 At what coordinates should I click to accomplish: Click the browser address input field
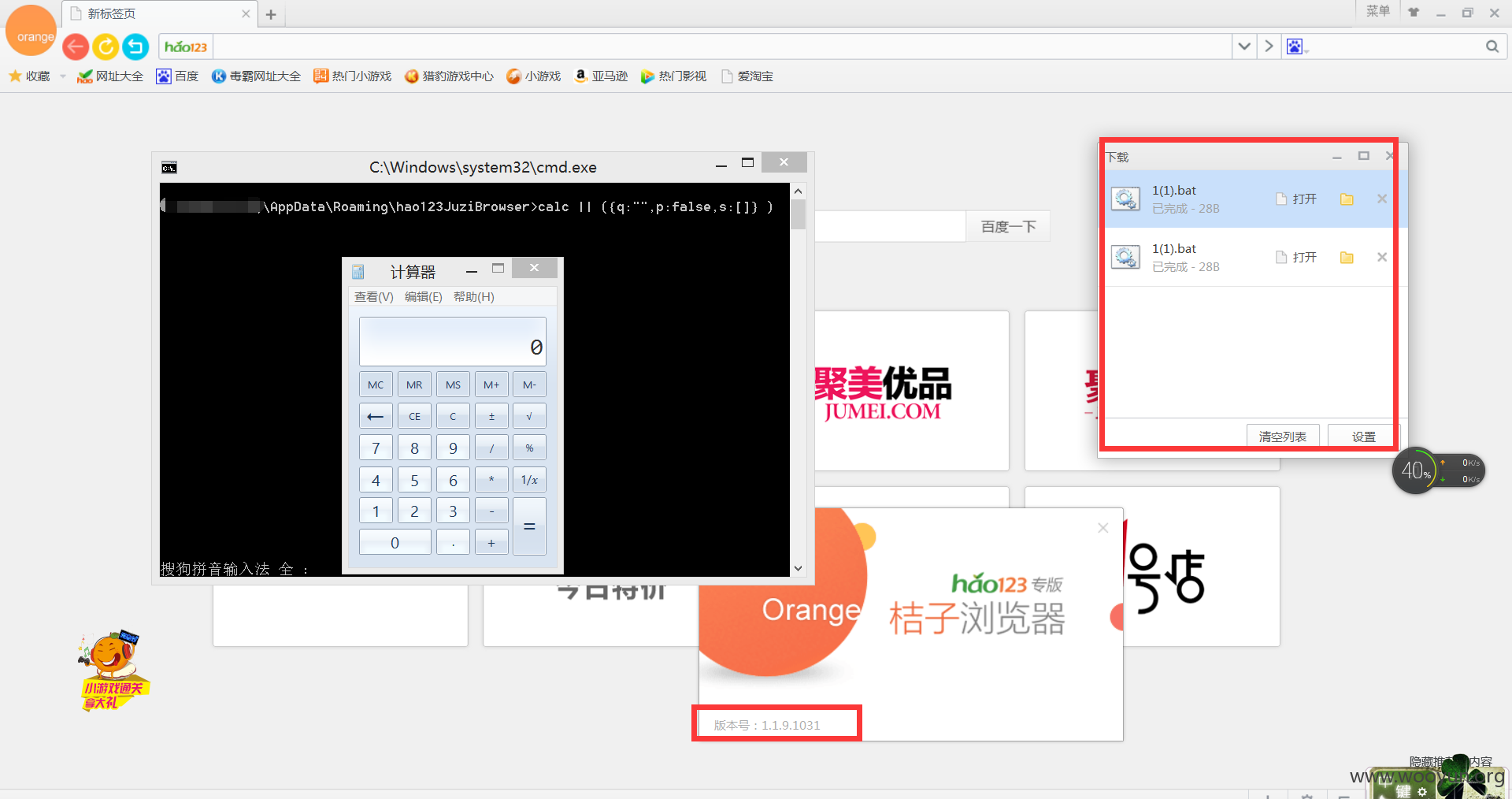point(721,46)
